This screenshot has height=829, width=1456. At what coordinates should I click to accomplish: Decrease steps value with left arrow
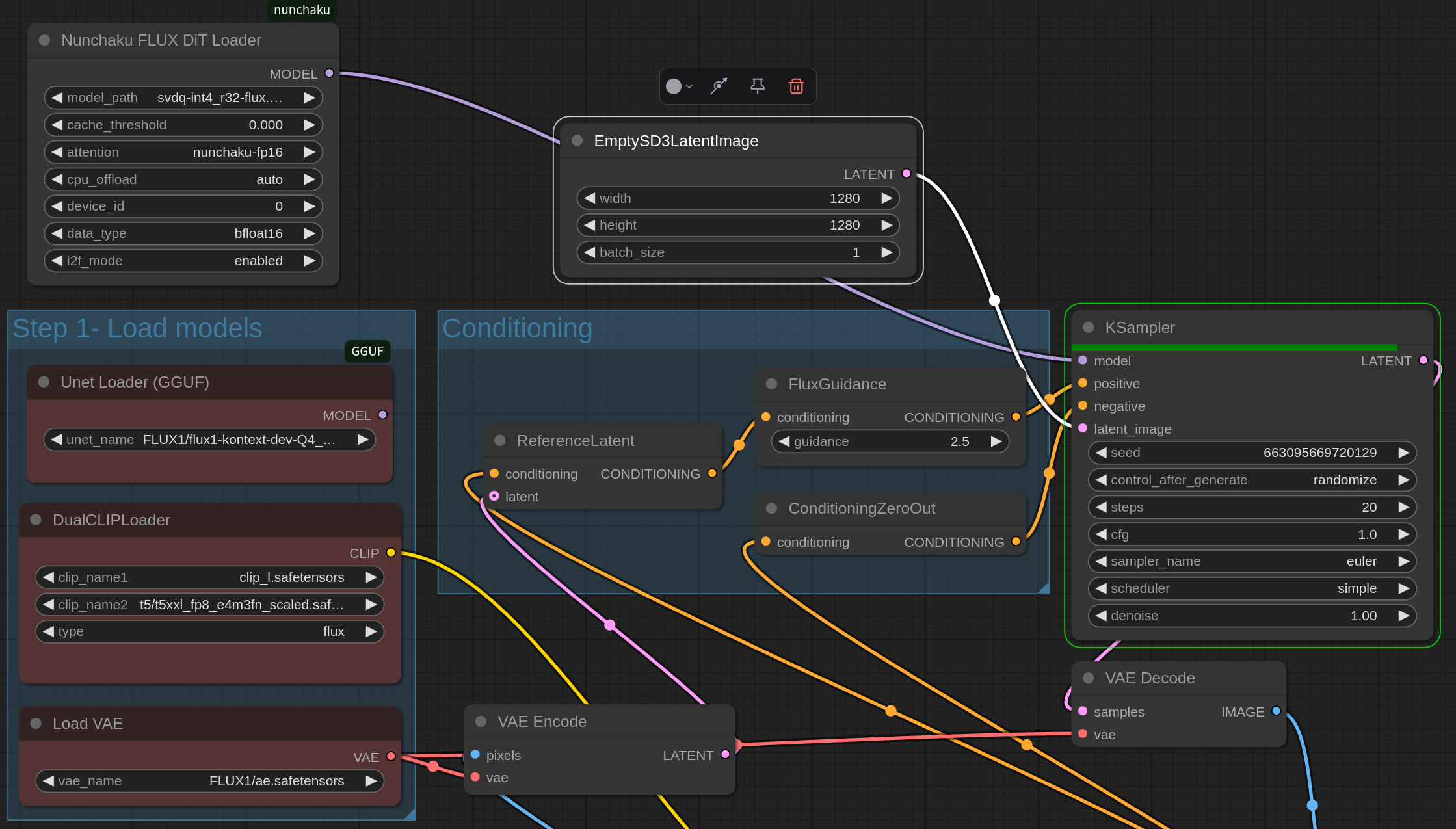[1101, 507]
